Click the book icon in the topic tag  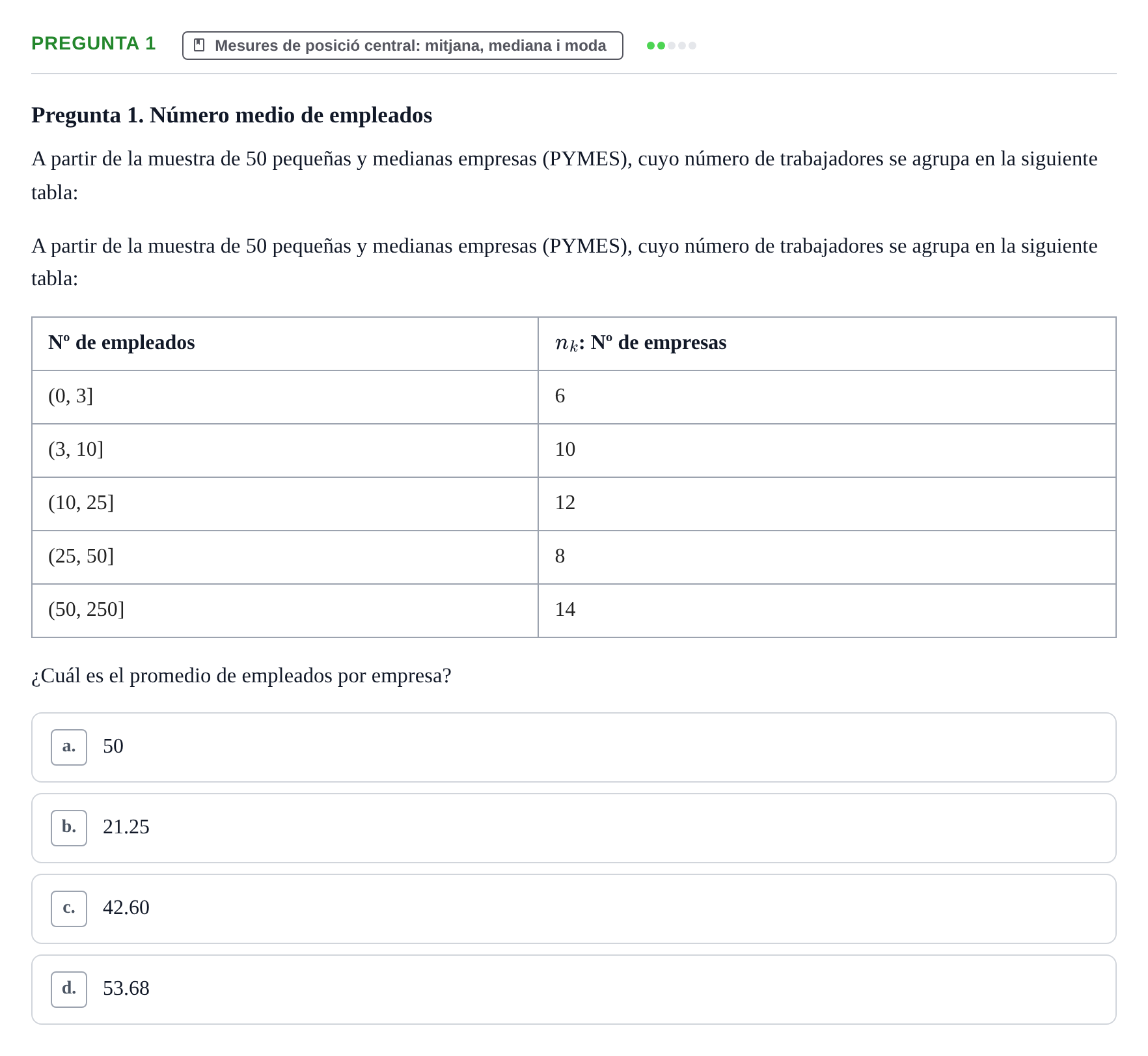pos(200,46)
